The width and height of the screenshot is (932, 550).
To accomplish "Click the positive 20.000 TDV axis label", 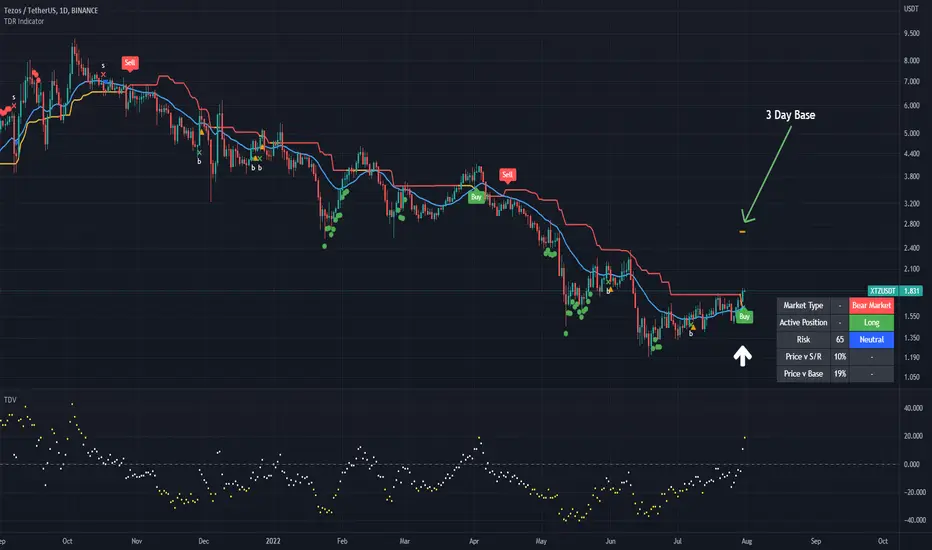I will point(914,436).
